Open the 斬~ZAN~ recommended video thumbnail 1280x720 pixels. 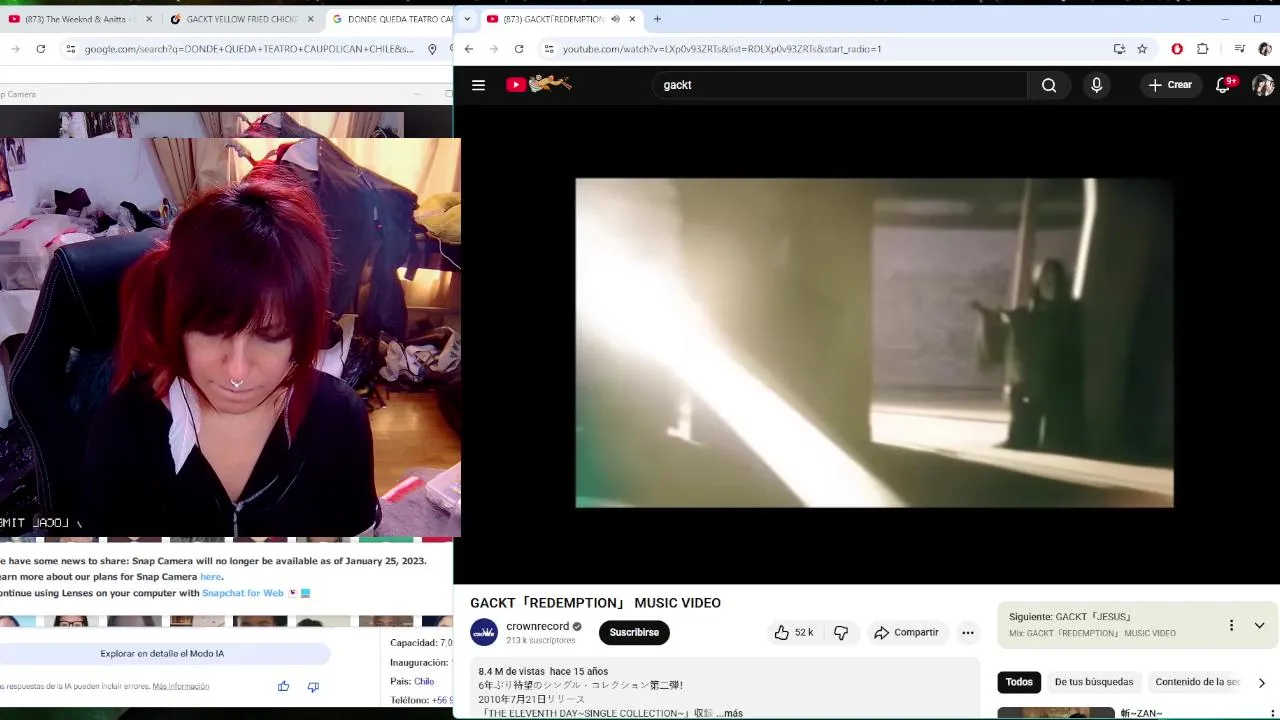click(1056, 713)
